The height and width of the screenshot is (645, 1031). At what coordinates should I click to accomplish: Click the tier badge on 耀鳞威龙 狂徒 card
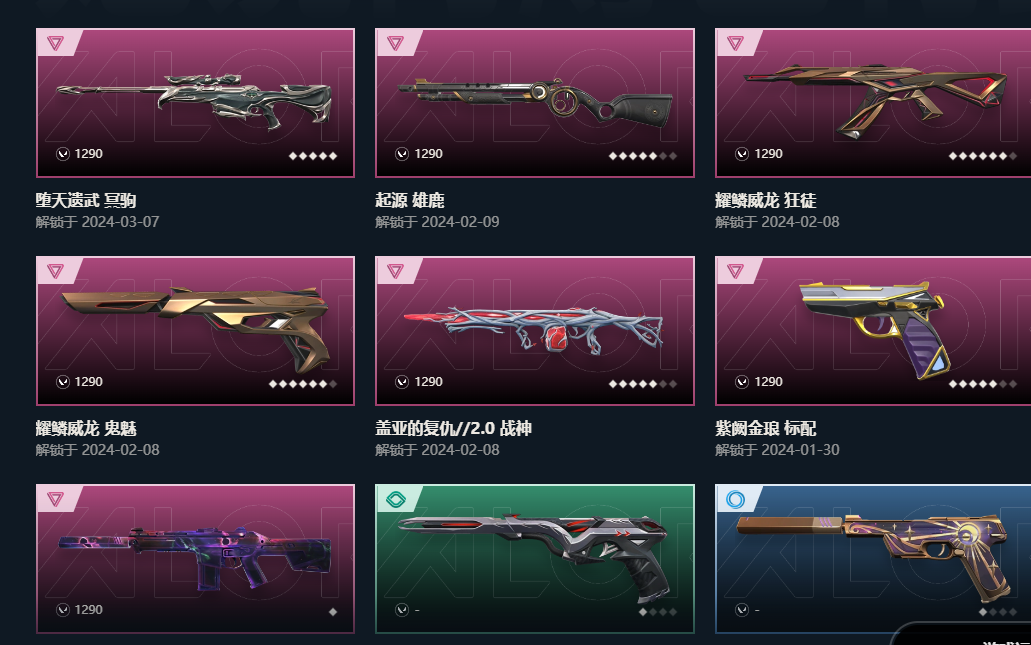[735, 43]
